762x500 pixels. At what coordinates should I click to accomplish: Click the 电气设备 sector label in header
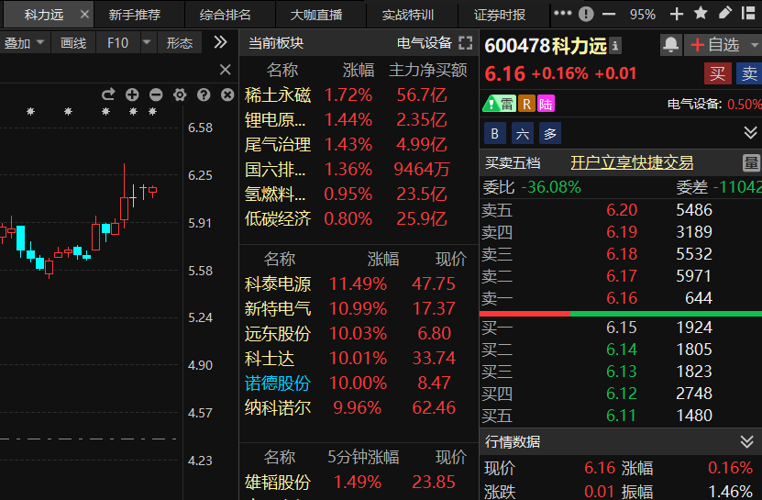click(x=424, y=43)
